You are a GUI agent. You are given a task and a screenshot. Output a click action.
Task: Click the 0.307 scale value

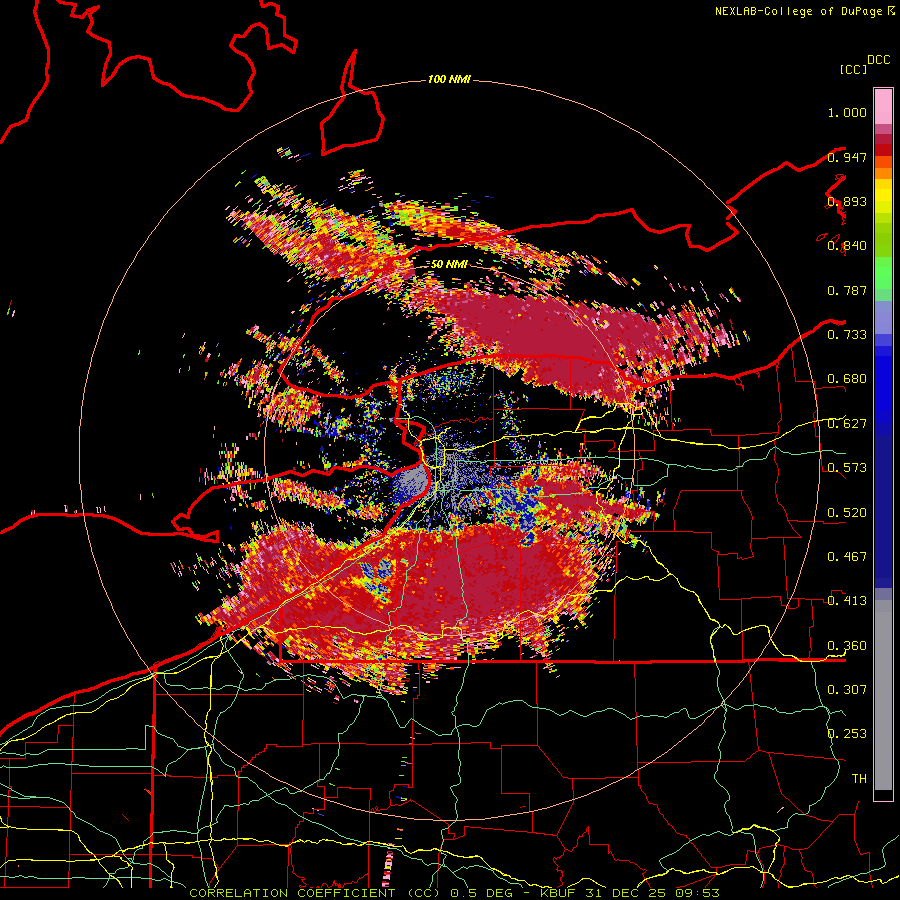pyautogui.click(x=847, y=689)
